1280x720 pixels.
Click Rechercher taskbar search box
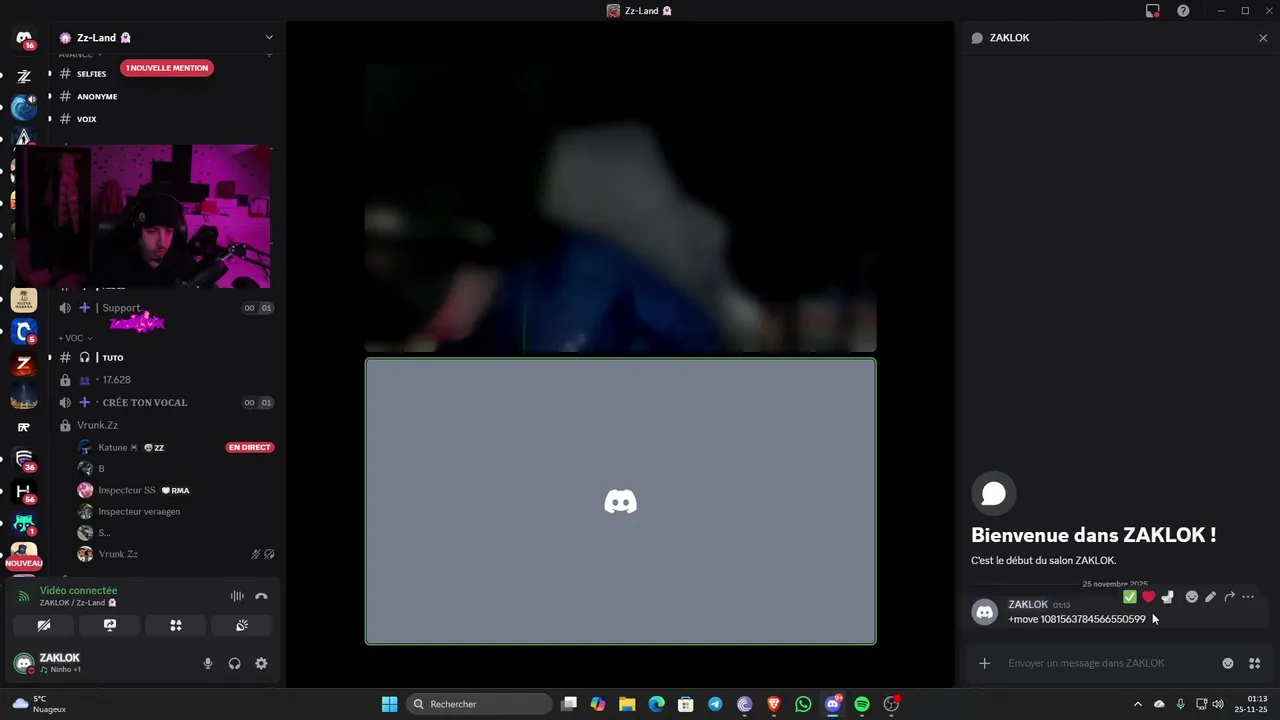point(481,704)
